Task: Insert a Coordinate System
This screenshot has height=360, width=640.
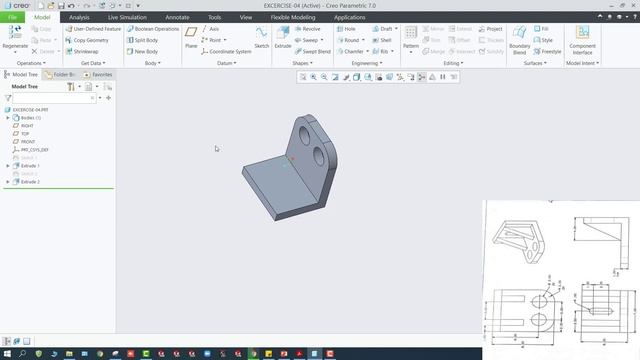Action: coord(226,51)
